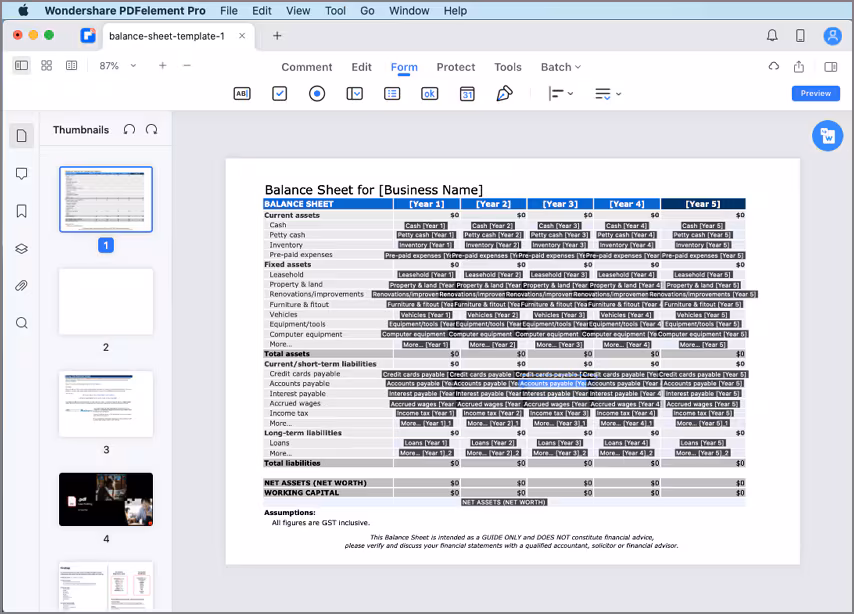Select the list box form tool

[x=392, y=93]
